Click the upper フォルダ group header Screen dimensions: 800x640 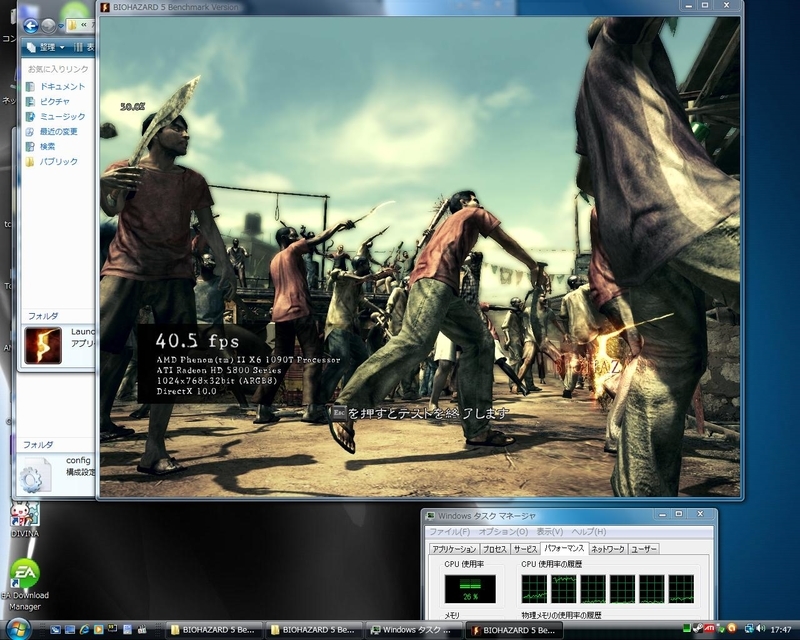point(43,316)
